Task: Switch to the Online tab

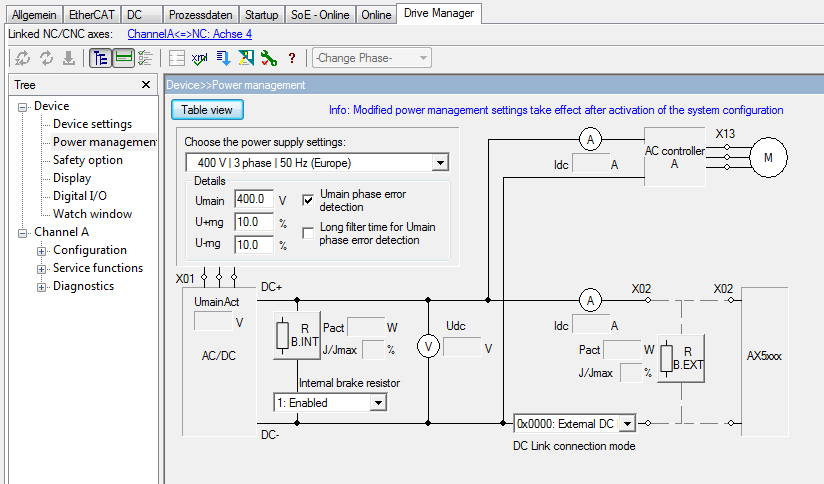Action: [x=376, y=15]
